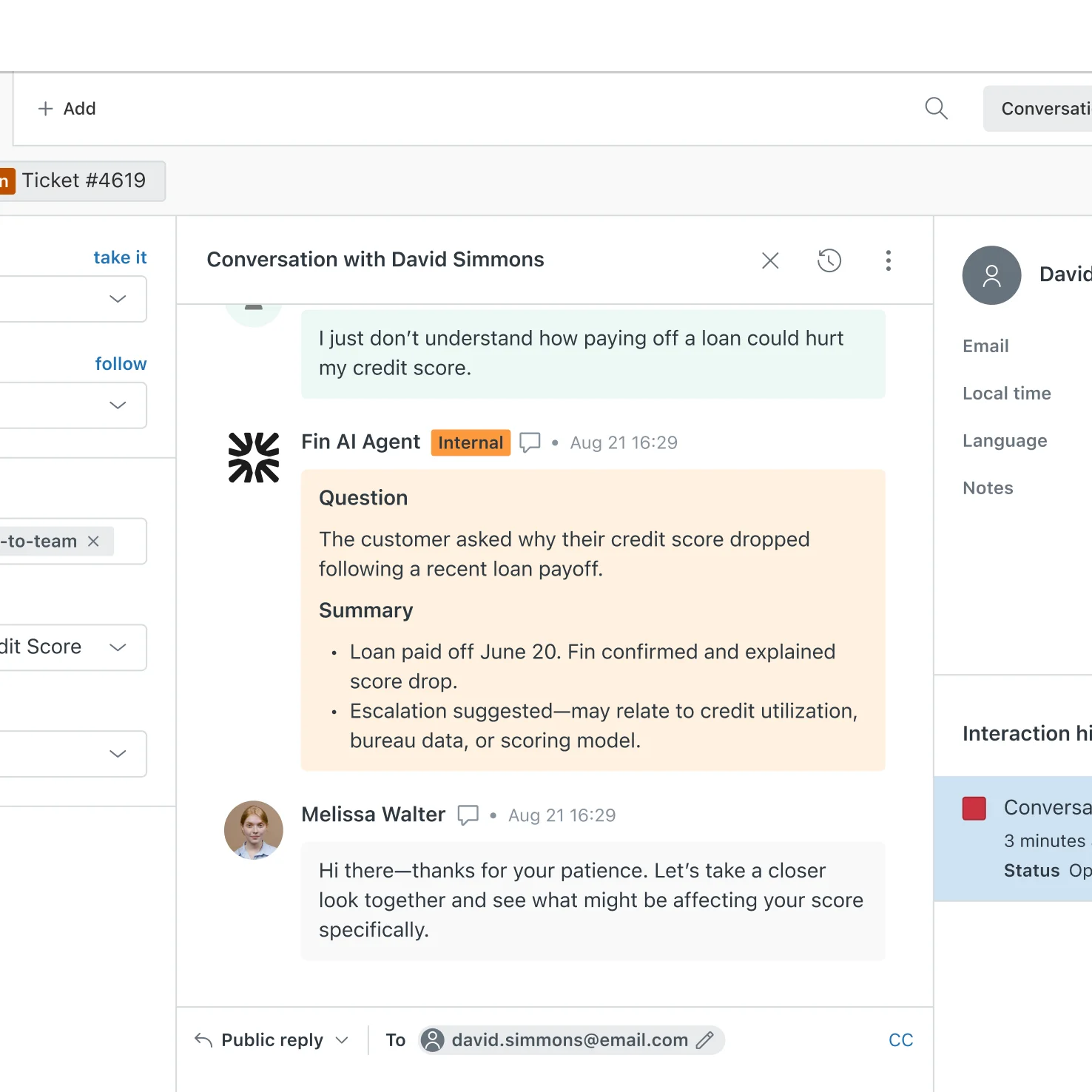Open the Notes section in the profile panel
Screen dimensions: 1092x1092
coord(987,488)
